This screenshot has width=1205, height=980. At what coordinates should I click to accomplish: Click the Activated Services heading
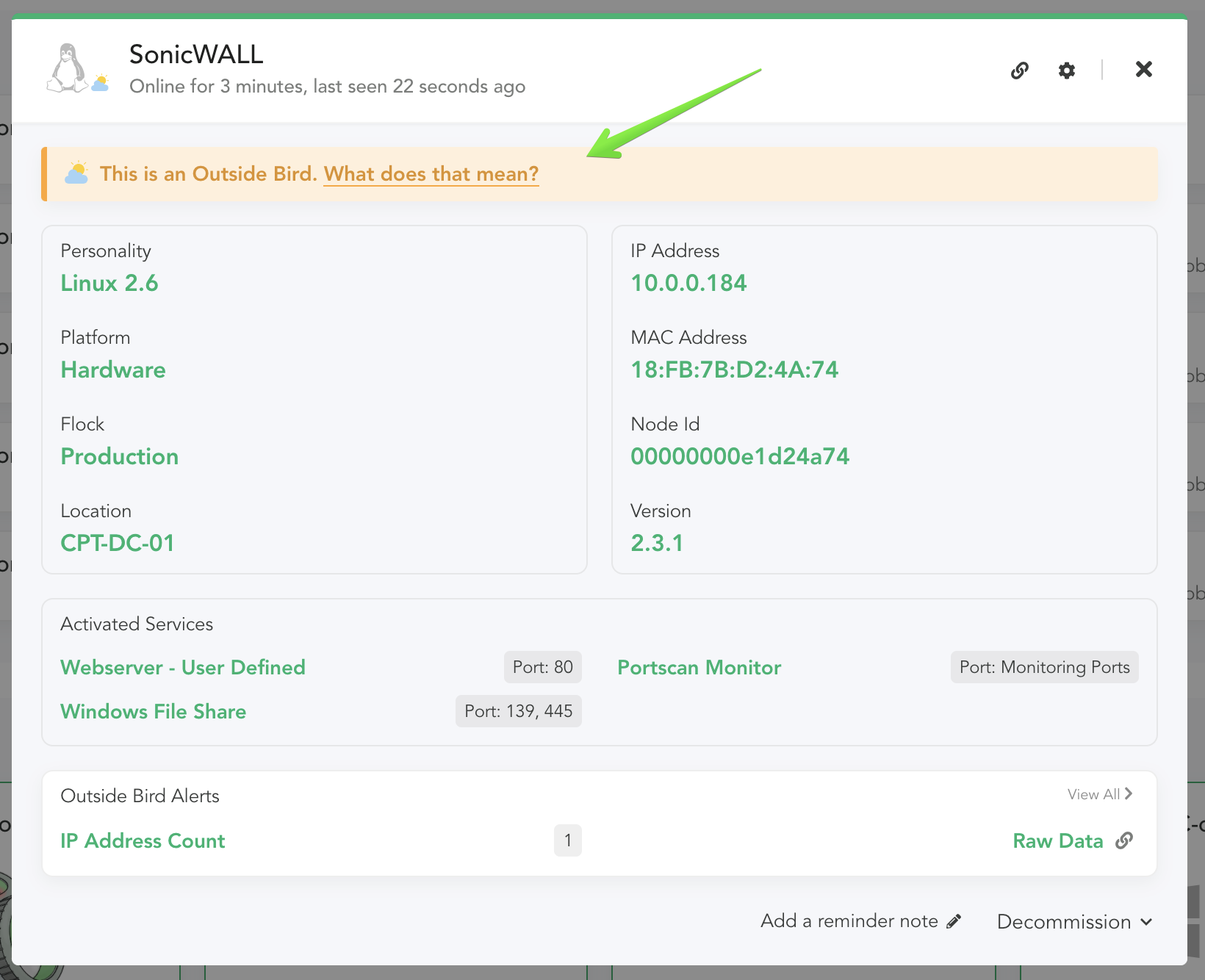(137, 624)
